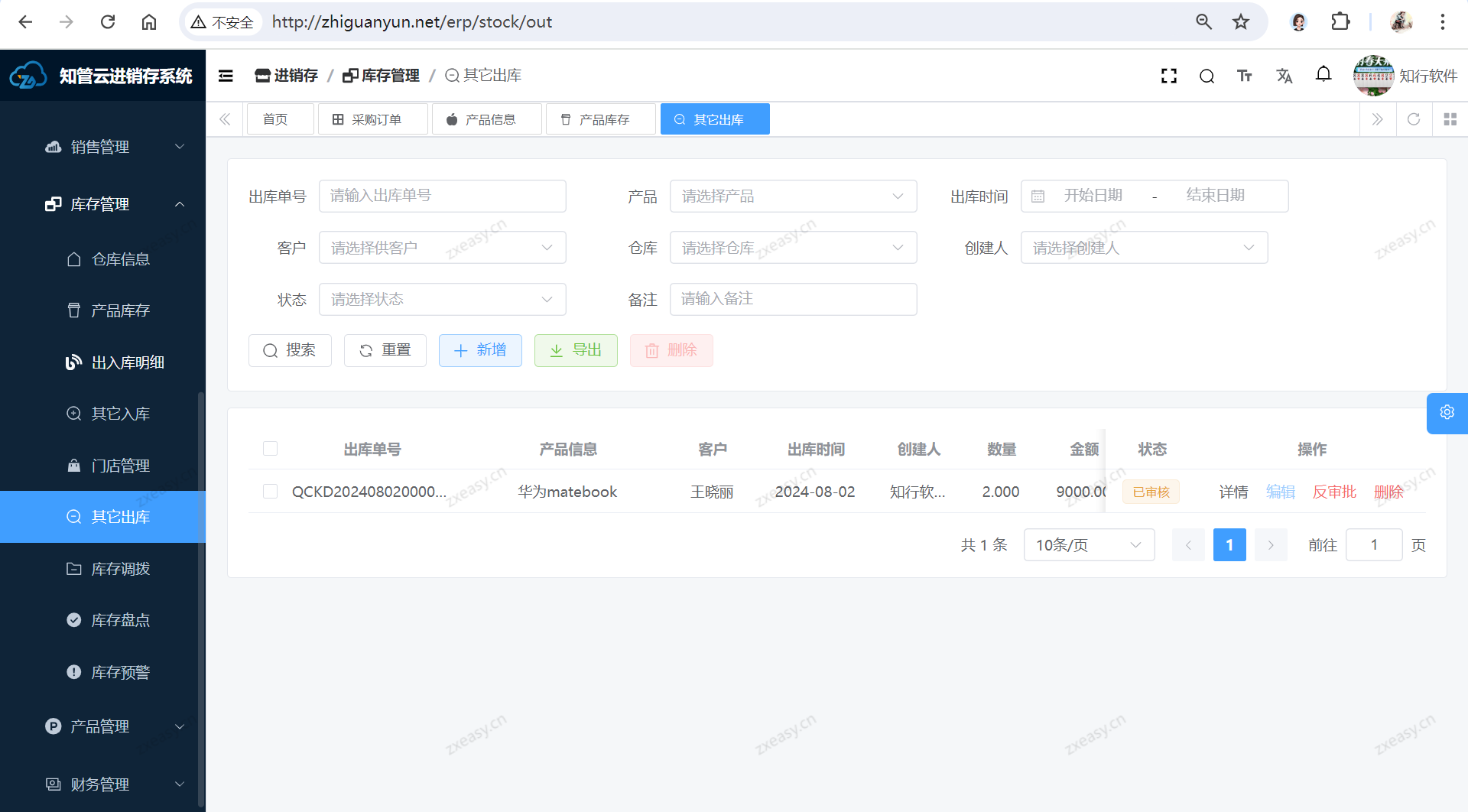Open 开始日期 date picker
The image size is (1468, 812).
1093,197
